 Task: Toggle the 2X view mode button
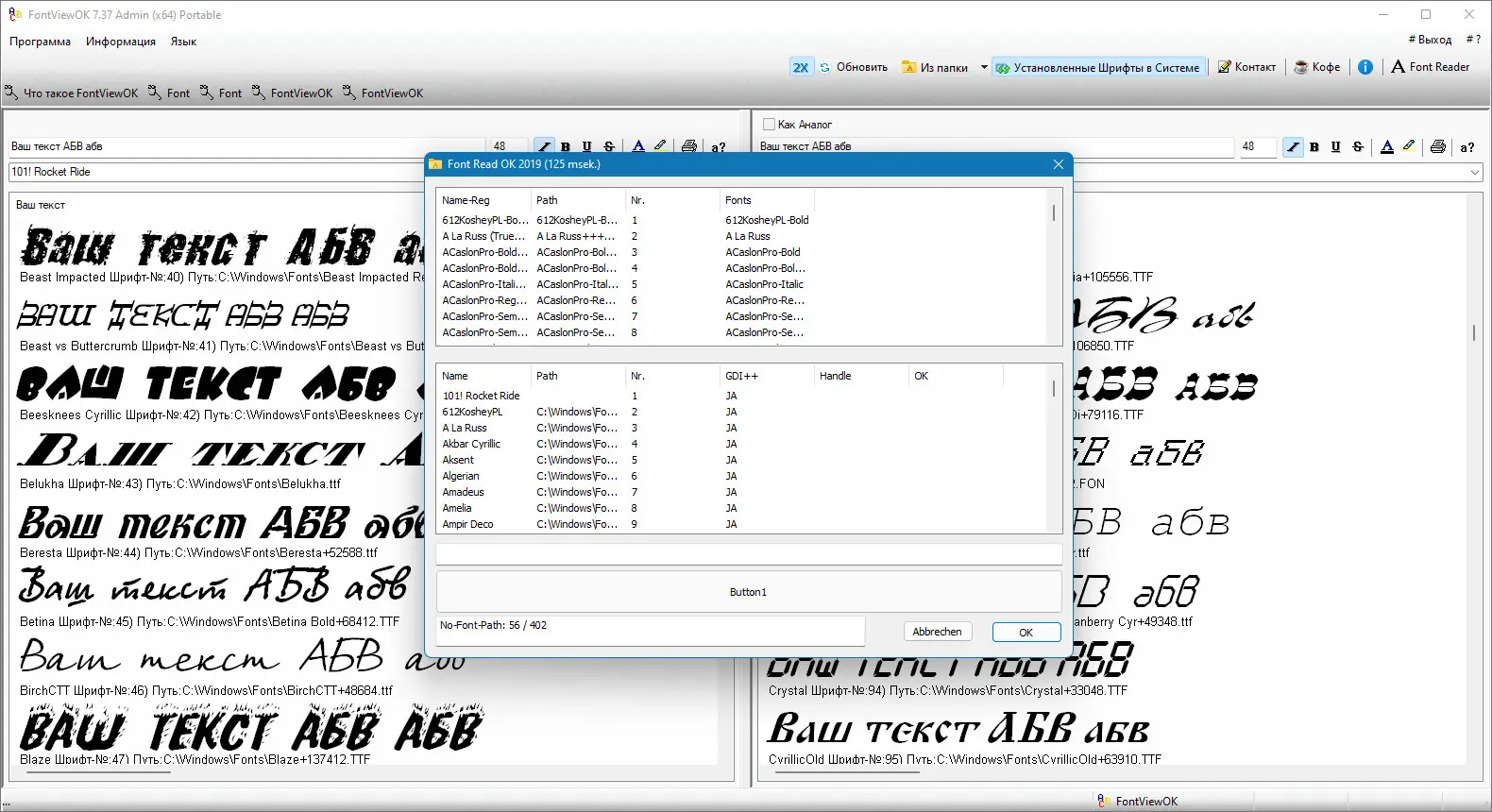801,67
